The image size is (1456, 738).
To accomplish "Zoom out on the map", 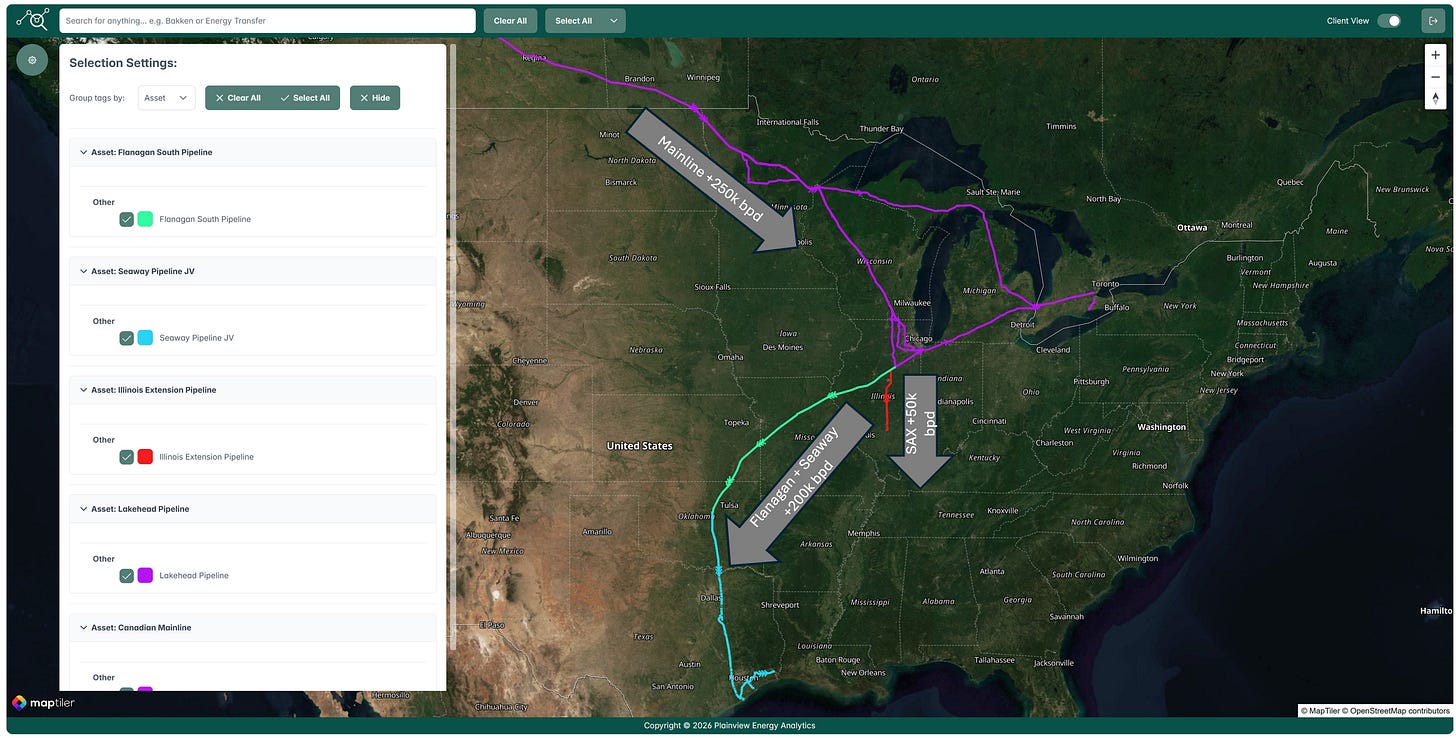I will click(1435, 77).
